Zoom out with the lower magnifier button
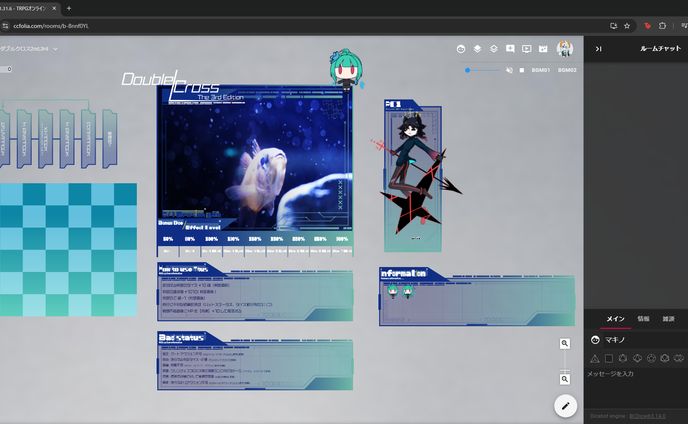Image resolution: width=688 pixels, height=424 pixels. 565,379
